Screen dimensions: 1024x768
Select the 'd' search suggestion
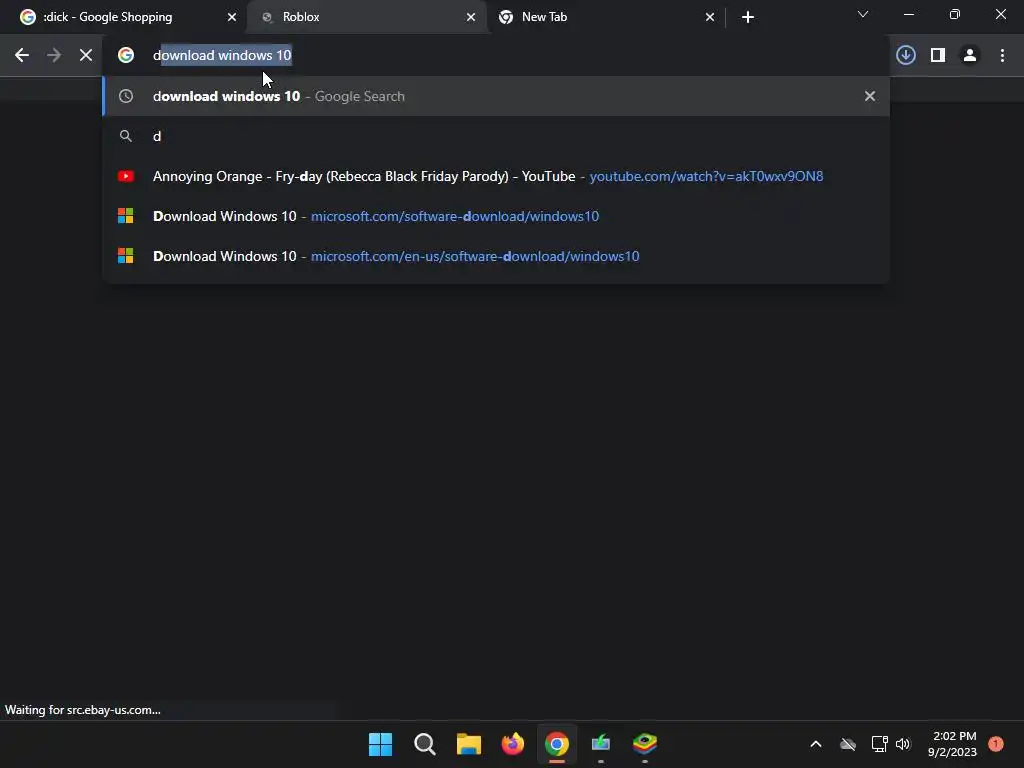(496, 136)
